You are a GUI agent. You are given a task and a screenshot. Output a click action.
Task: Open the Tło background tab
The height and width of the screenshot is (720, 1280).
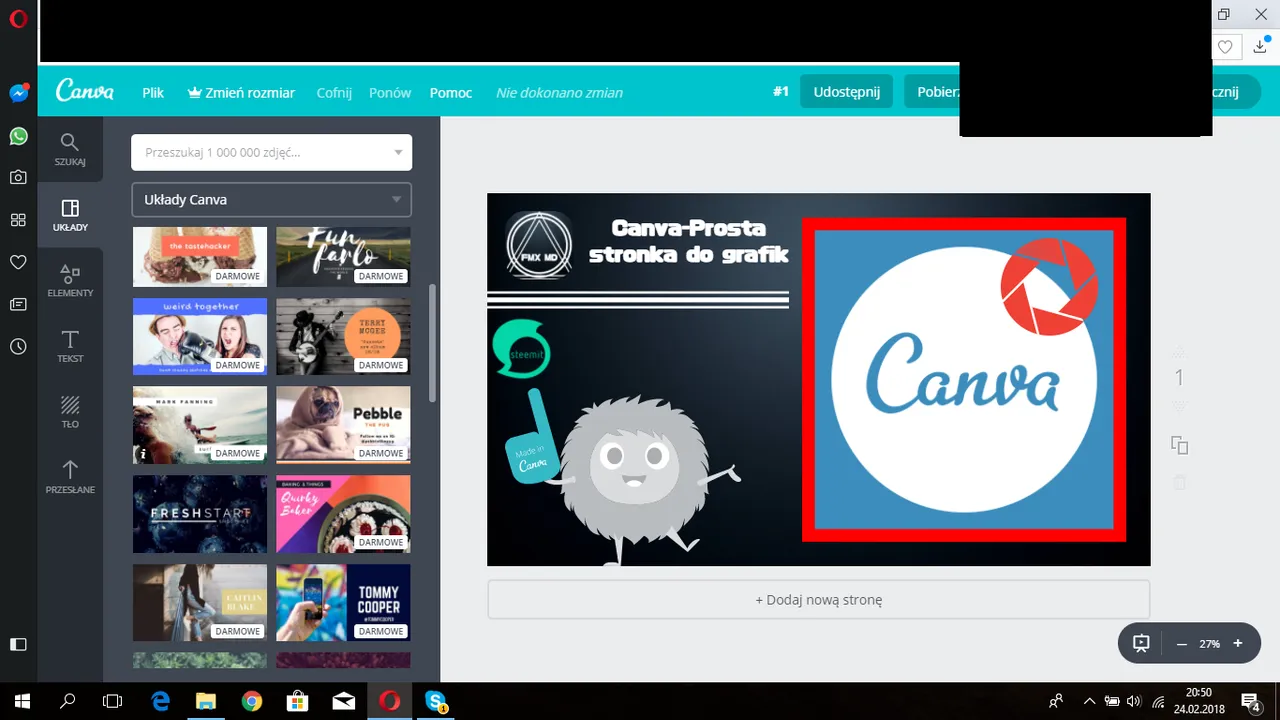click(70, 412)
